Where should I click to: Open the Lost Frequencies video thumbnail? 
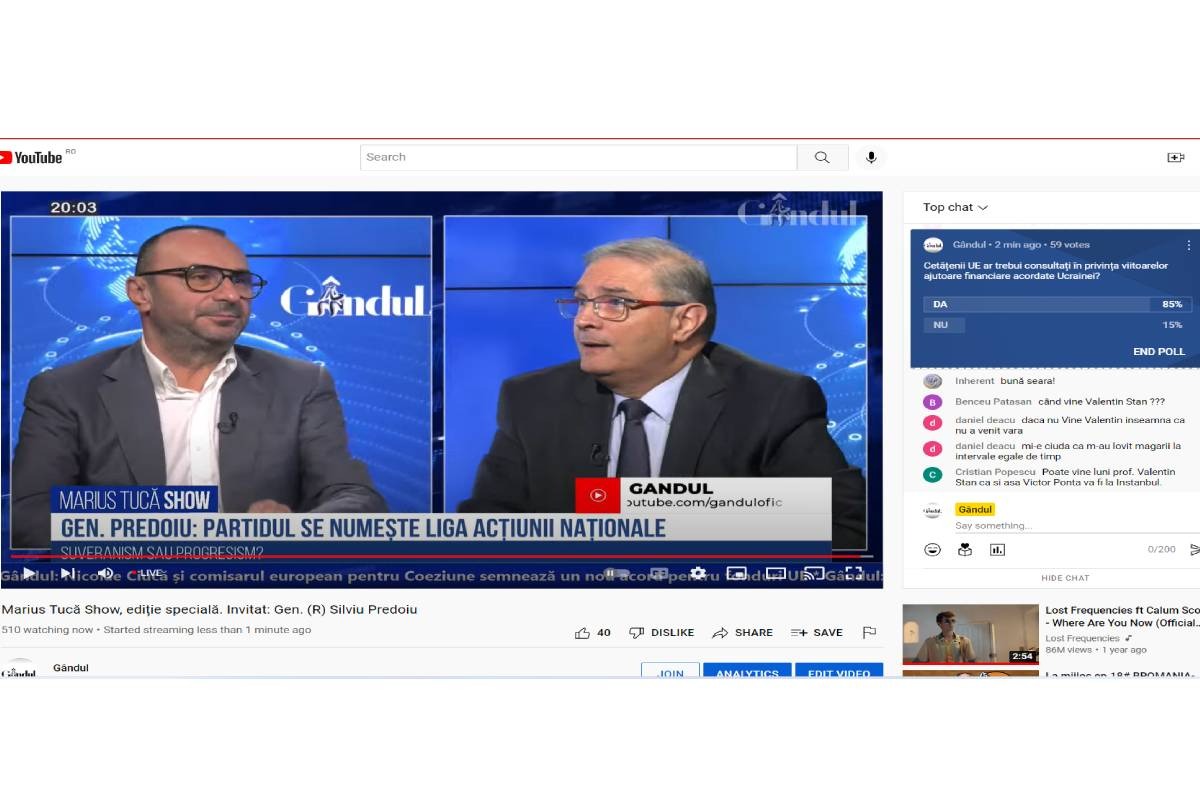point(970,634)
